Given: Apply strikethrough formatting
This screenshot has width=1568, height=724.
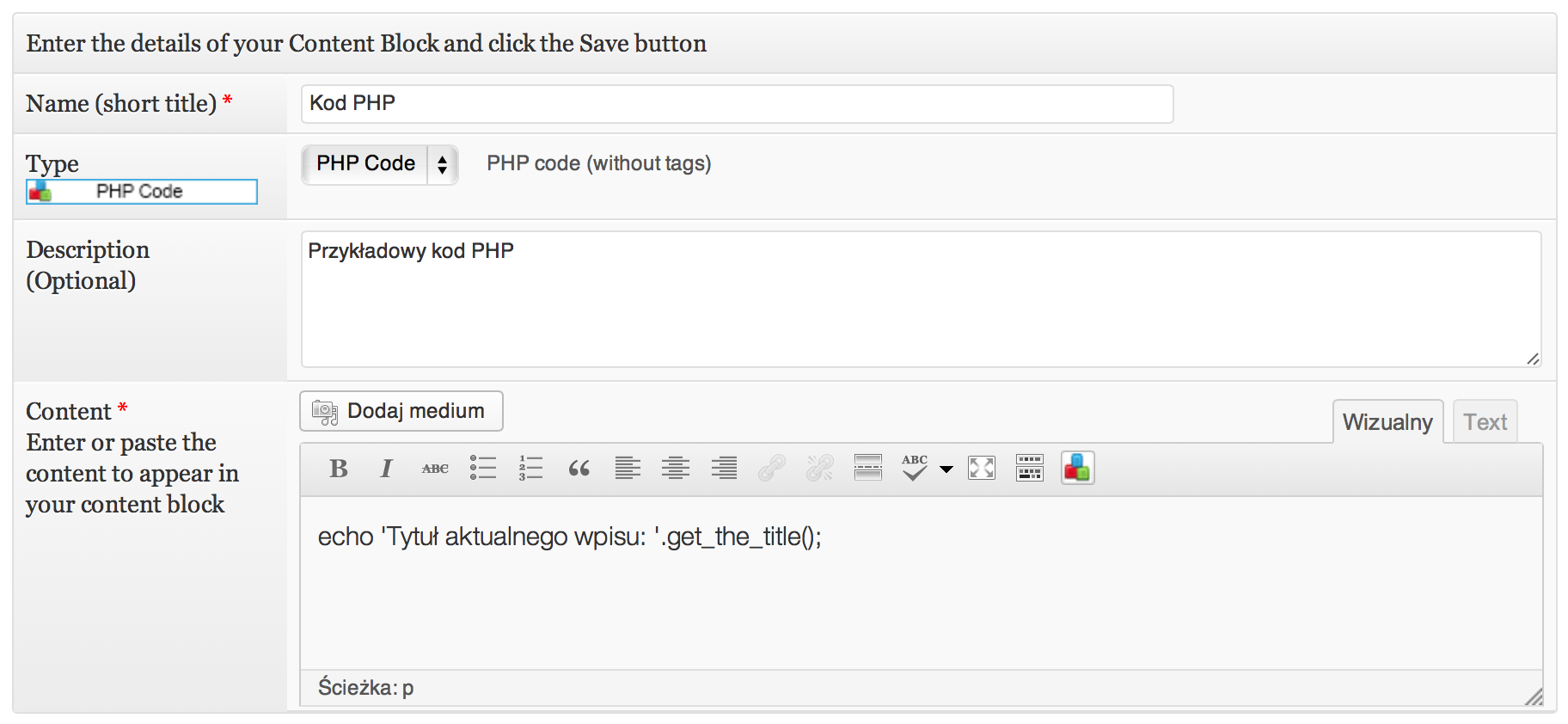Looking at the screenshot, I should click(x=435, y=469).
